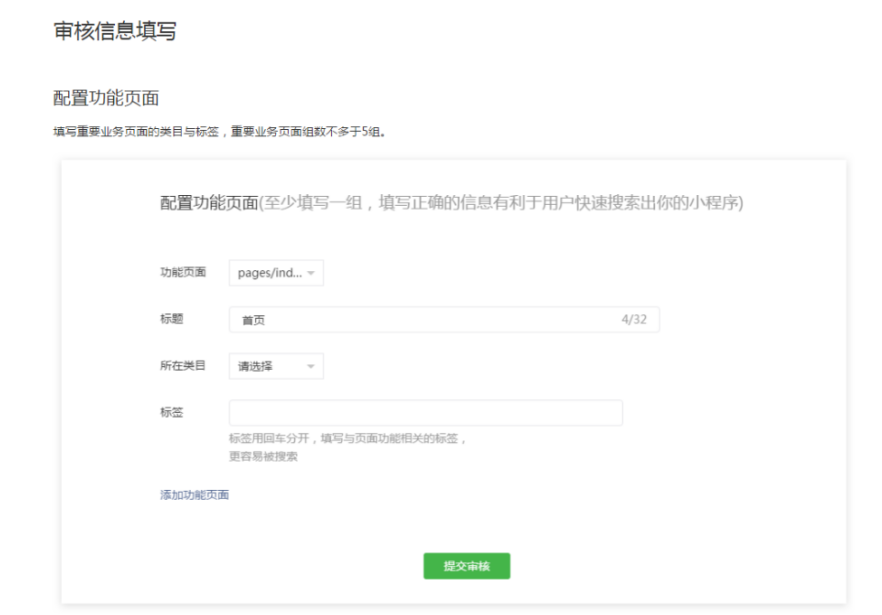The height and width of the screenshot is (615, 882).
Task: Click the 功能页面 field label
Action: [x=183, y=272]
